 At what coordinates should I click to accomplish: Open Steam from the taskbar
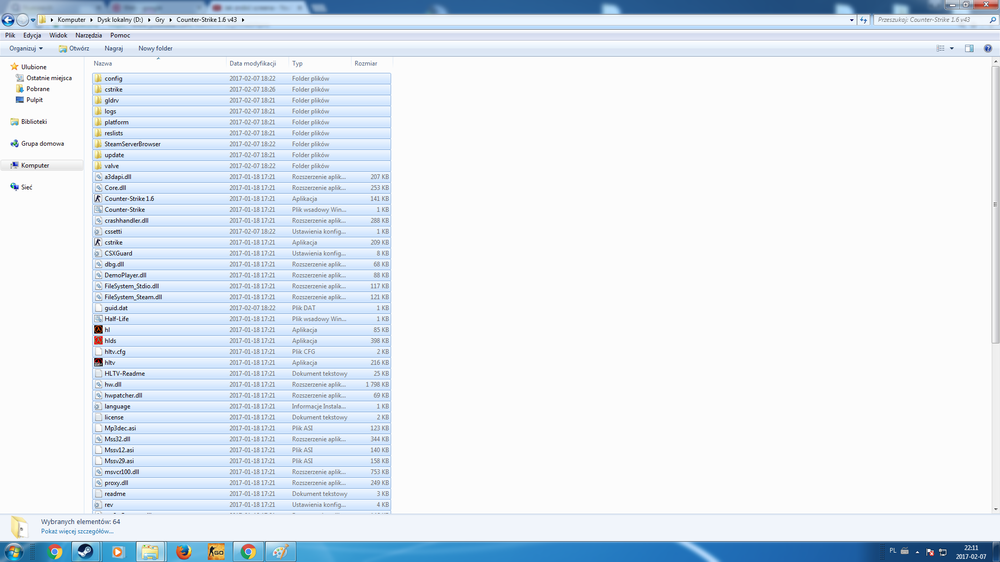pos(86,551)
